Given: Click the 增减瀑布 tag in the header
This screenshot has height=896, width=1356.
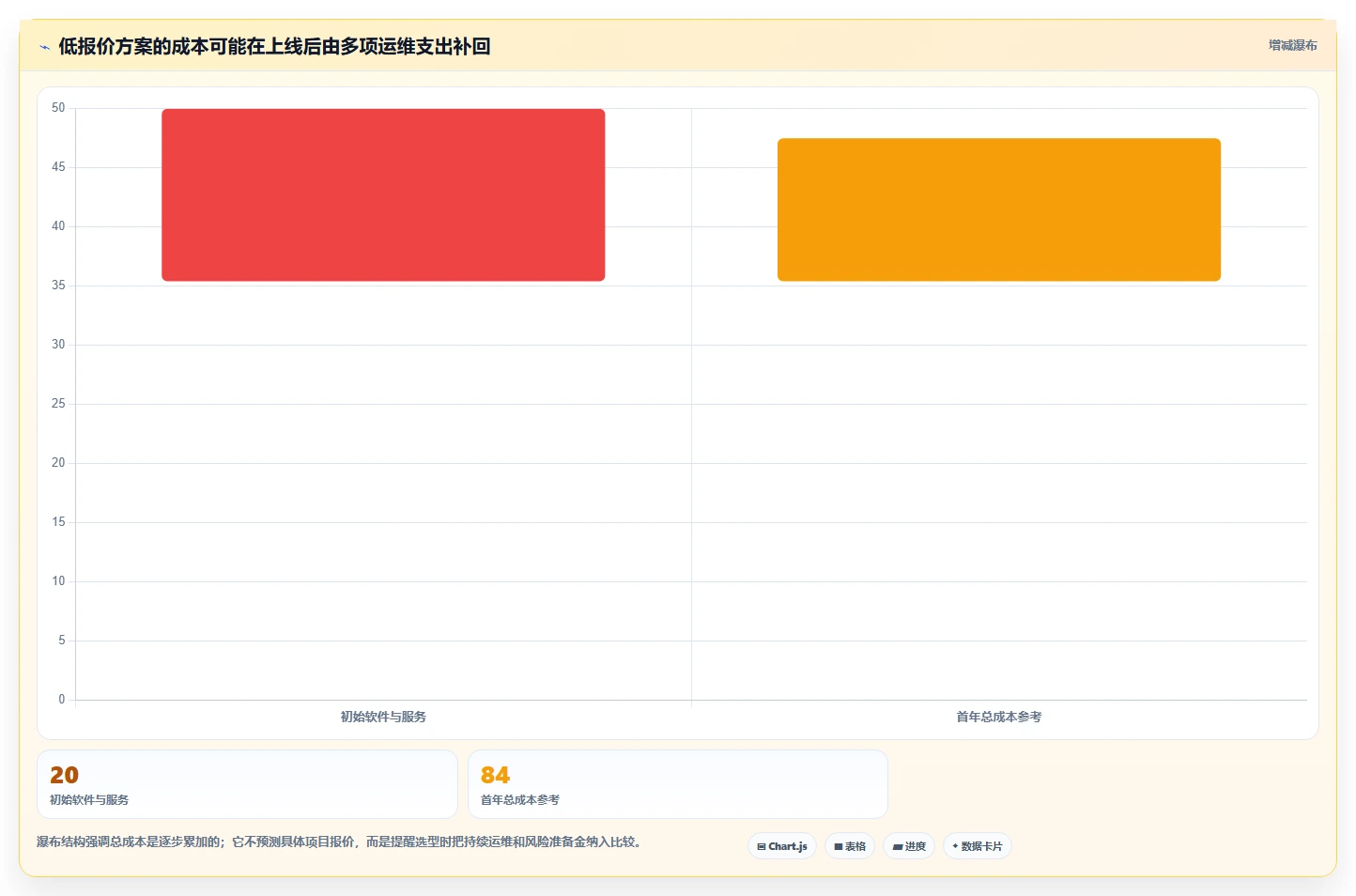Looking at the screenshot, I should [1292, 45].
